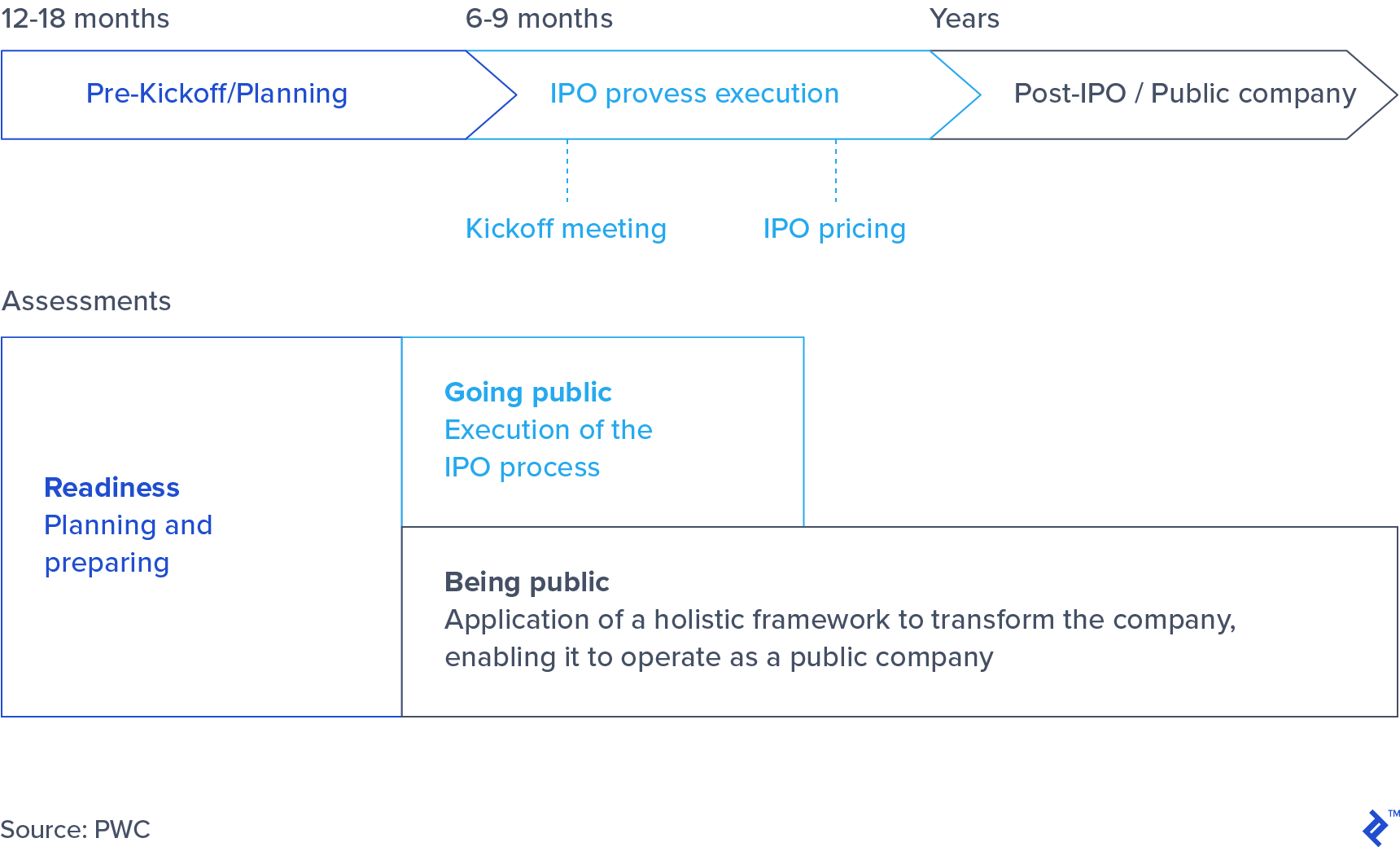Click the dashed line above IPO pricing
1400x847 pixels.
pos(836,170)
